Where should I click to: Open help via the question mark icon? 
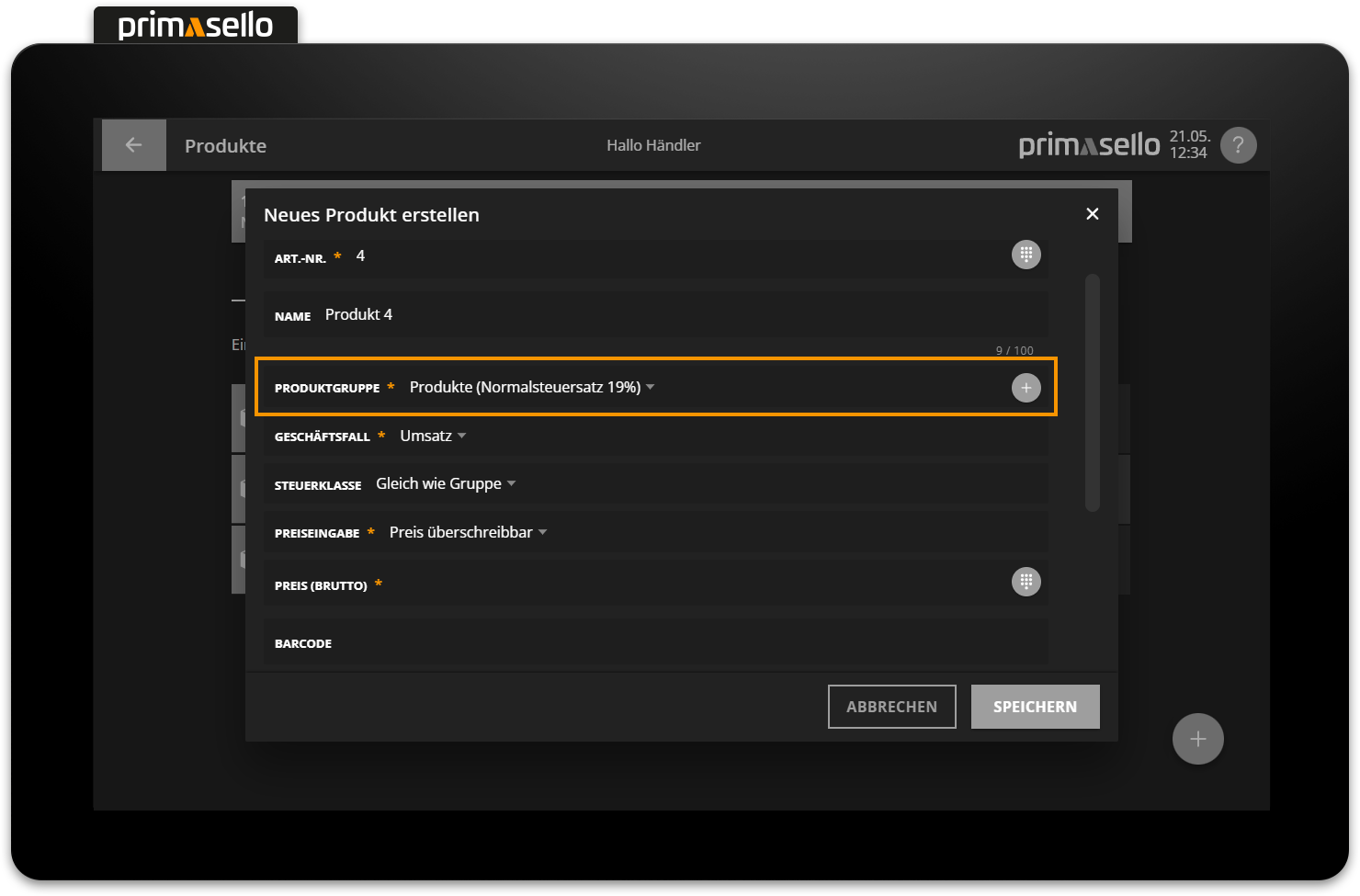(x=1238, y=145)
